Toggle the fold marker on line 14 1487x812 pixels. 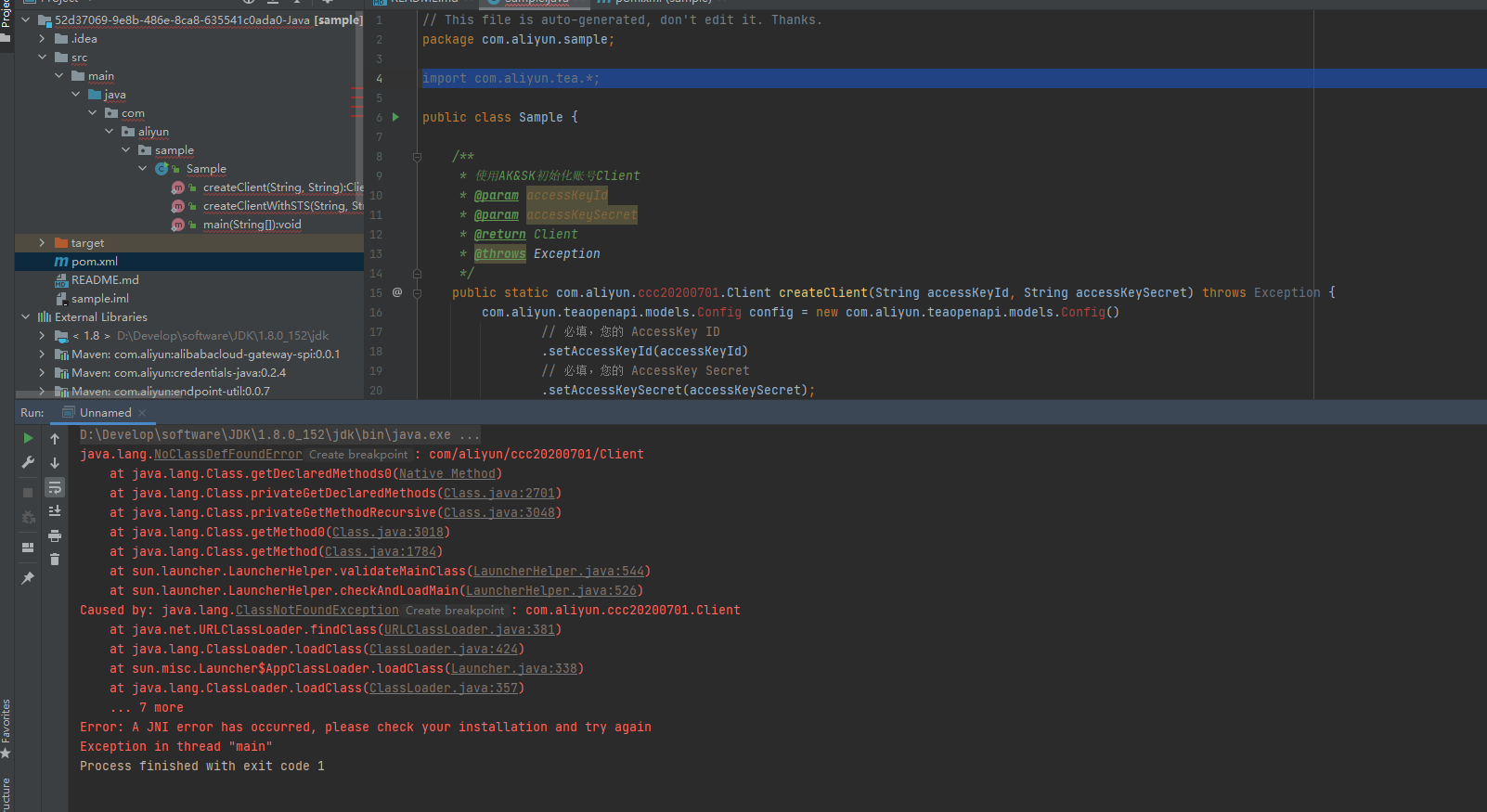tap(417, 274)
